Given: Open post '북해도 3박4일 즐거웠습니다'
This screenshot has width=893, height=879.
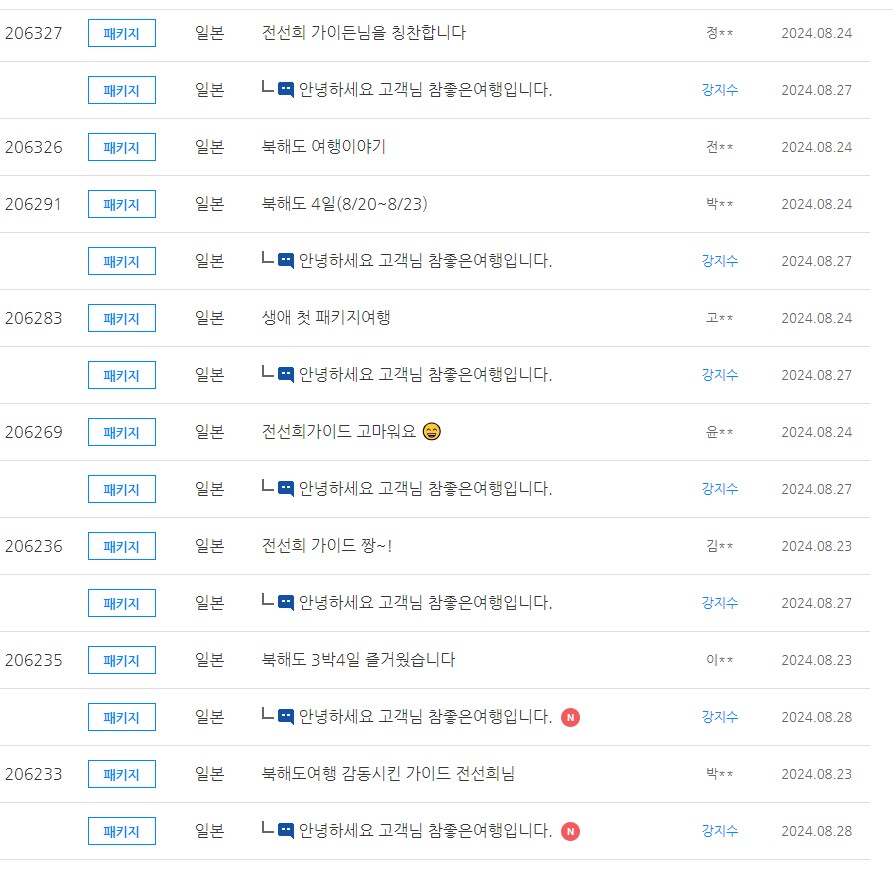Looking at the screenshot, I should [x=358, y=659].
